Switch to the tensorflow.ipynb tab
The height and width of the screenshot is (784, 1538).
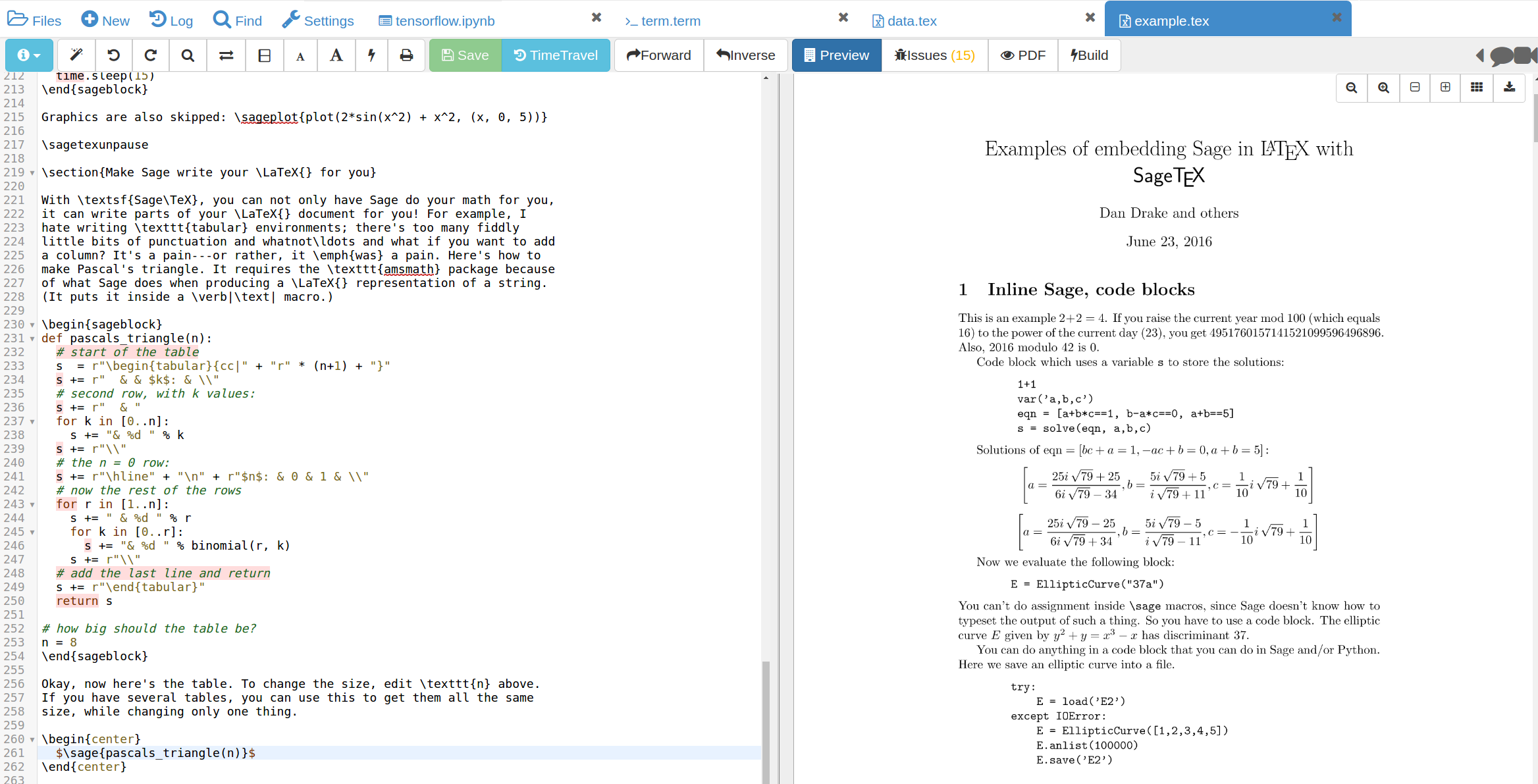[444, 21]
